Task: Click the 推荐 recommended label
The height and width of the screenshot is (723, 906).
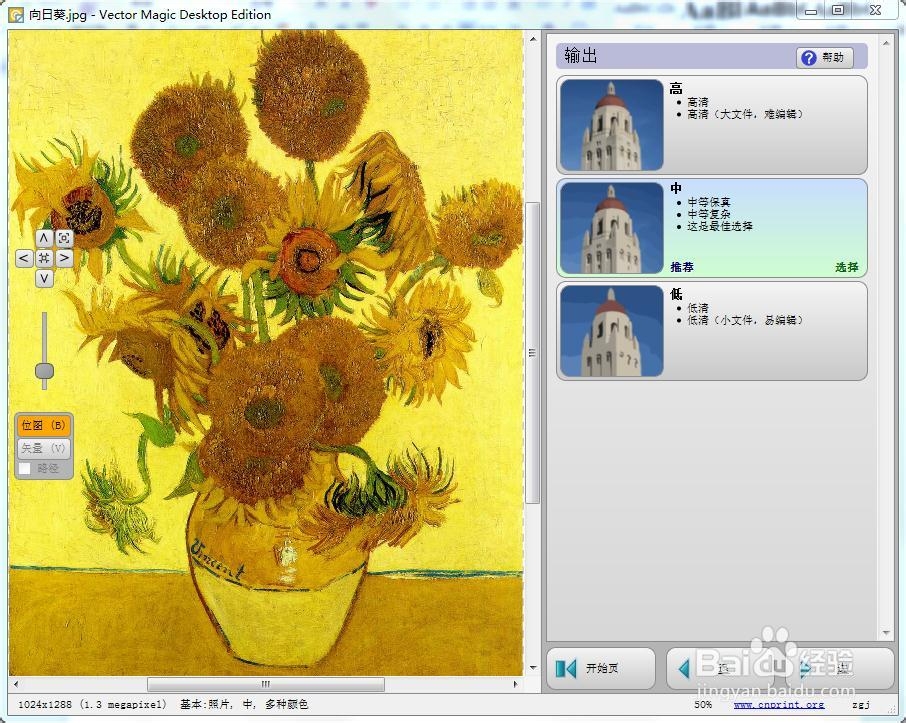Action: click(x=682, y=267)
